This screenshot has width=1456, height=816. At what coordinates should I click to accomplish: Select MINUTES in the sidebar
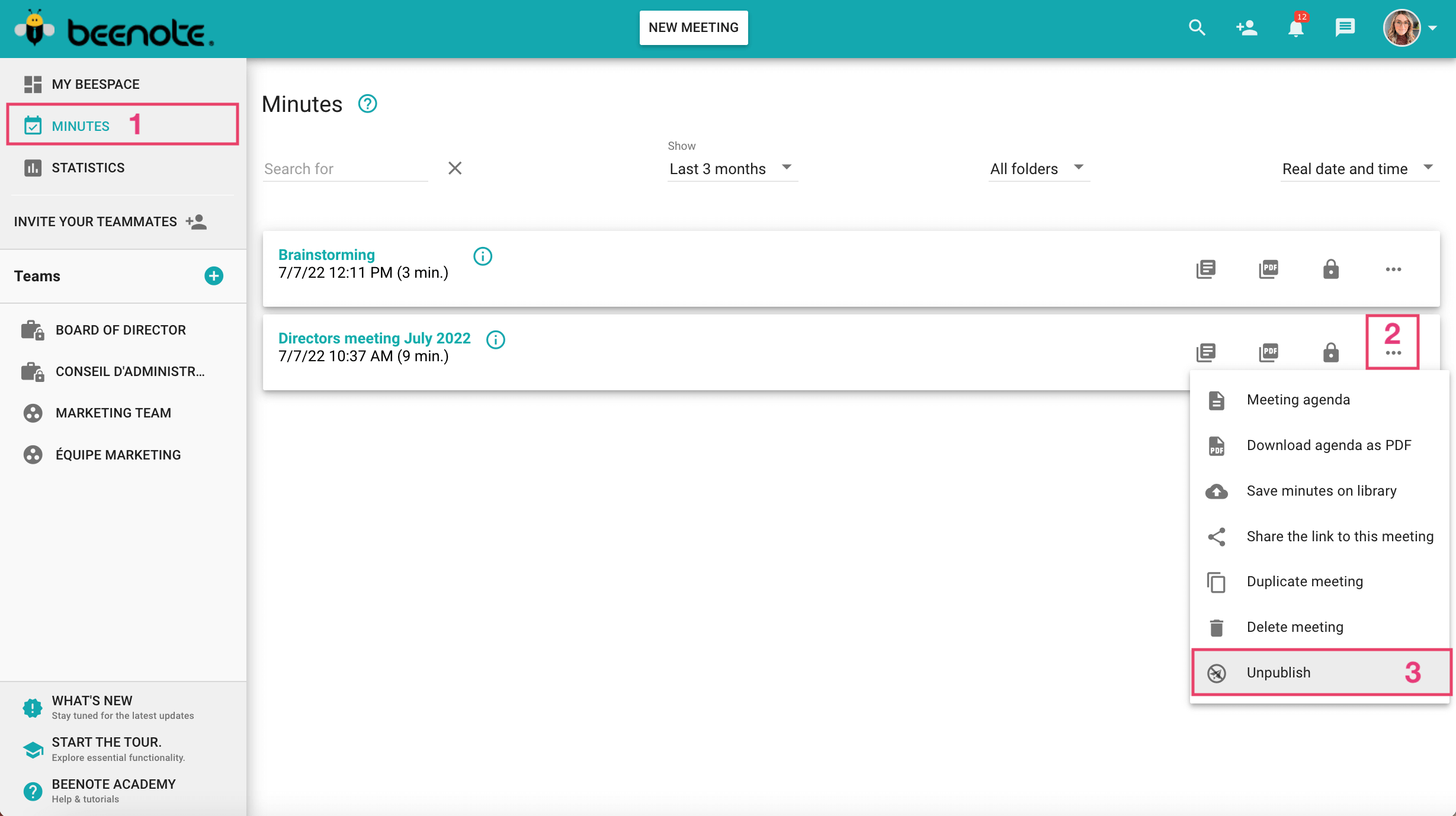pyautogui.click(x=123, y=125)
